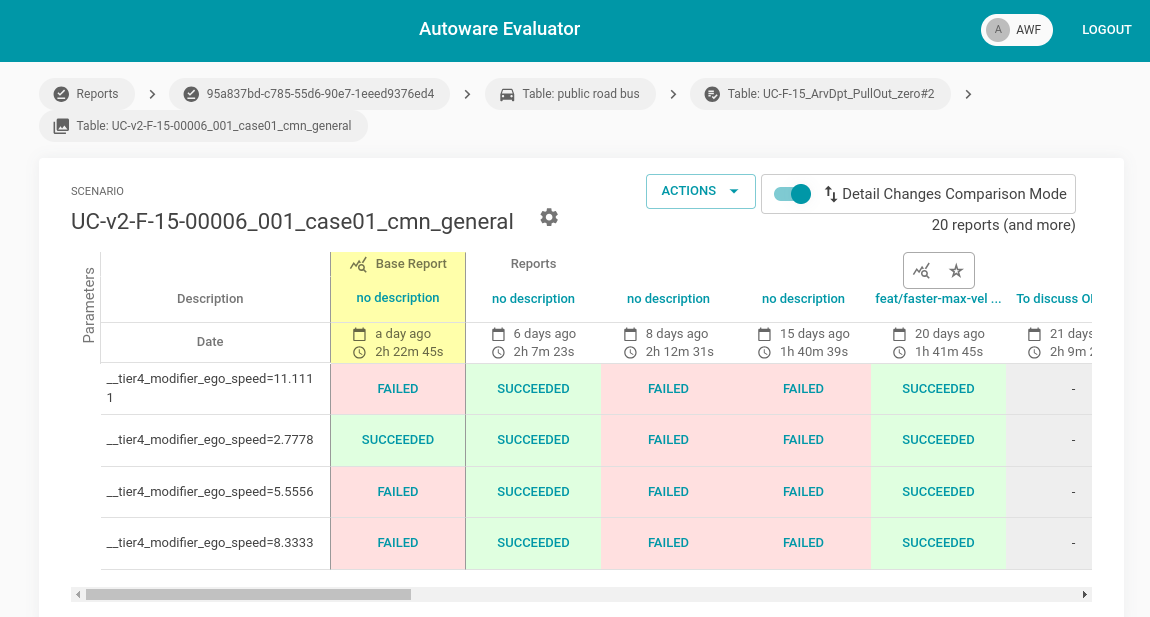Open the feat/faster-max-vel report description link
This screenshot has width=1150, height=617.
(938, 299)
